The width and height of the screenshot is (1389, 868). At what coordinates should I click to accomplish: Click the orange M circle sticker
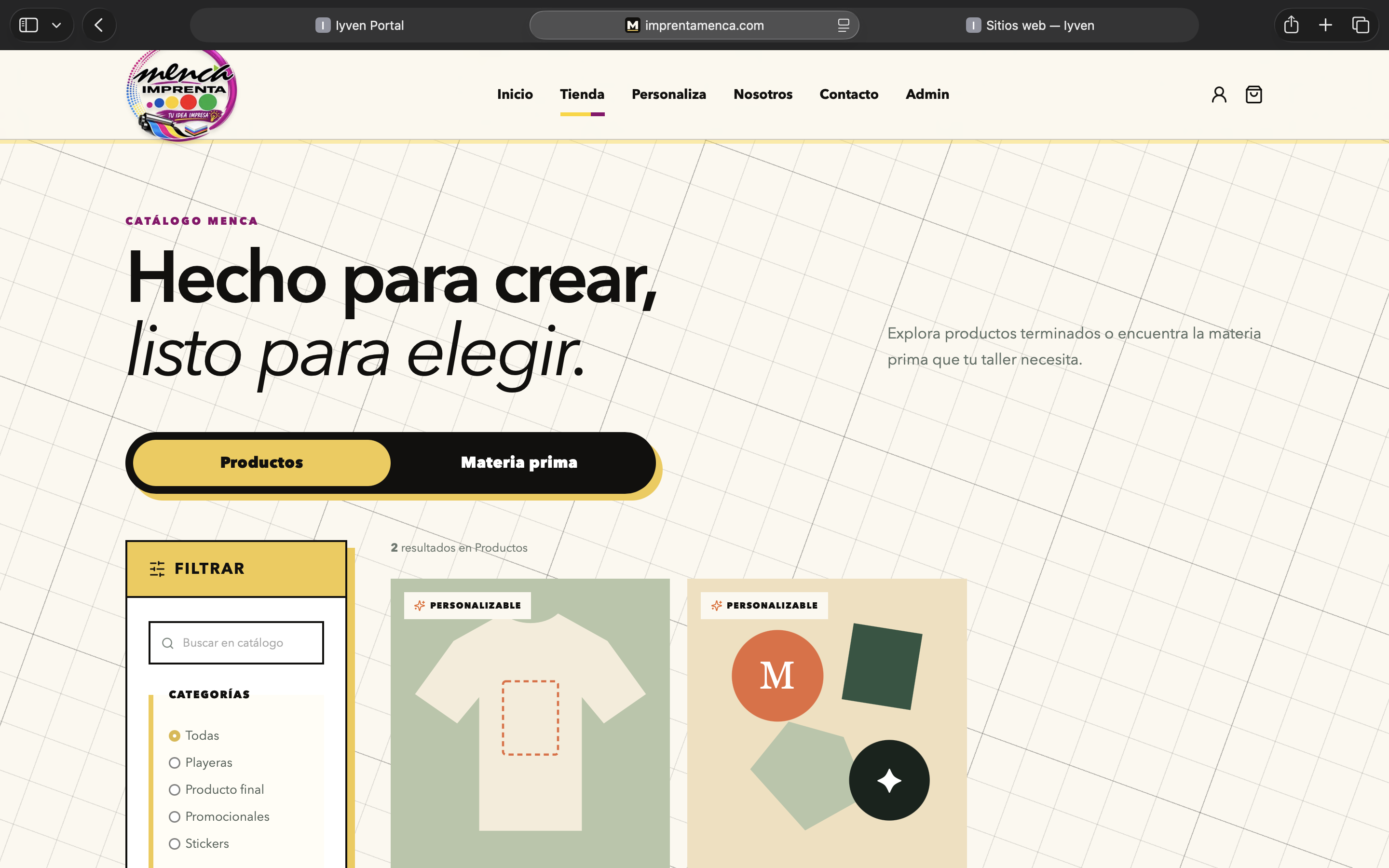pos(777,676)
